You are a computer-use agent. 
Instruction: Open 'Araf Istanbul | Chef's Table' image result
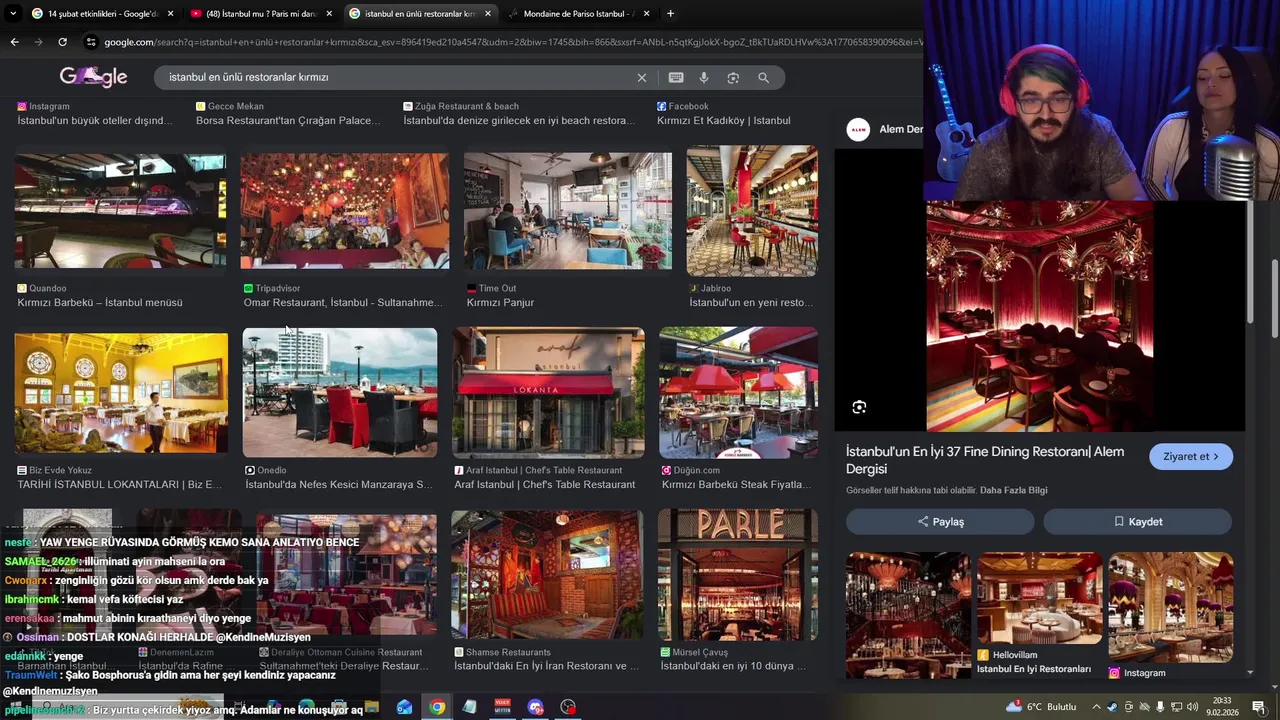[548, 393]
